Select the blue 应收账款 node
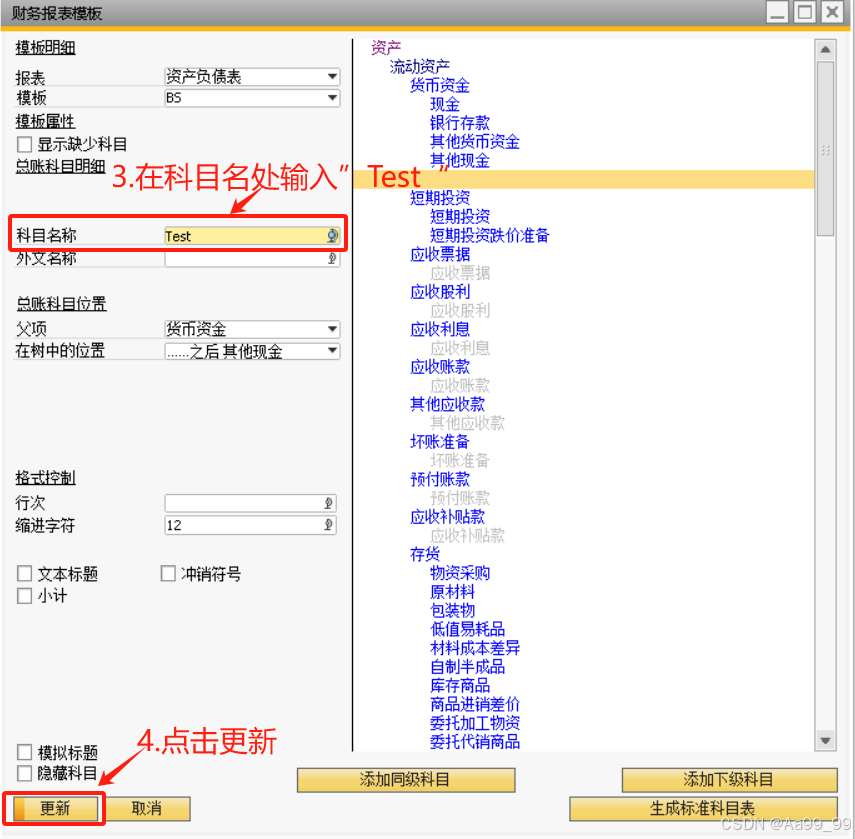Screen dimensions: 855x839 point(440,367)
